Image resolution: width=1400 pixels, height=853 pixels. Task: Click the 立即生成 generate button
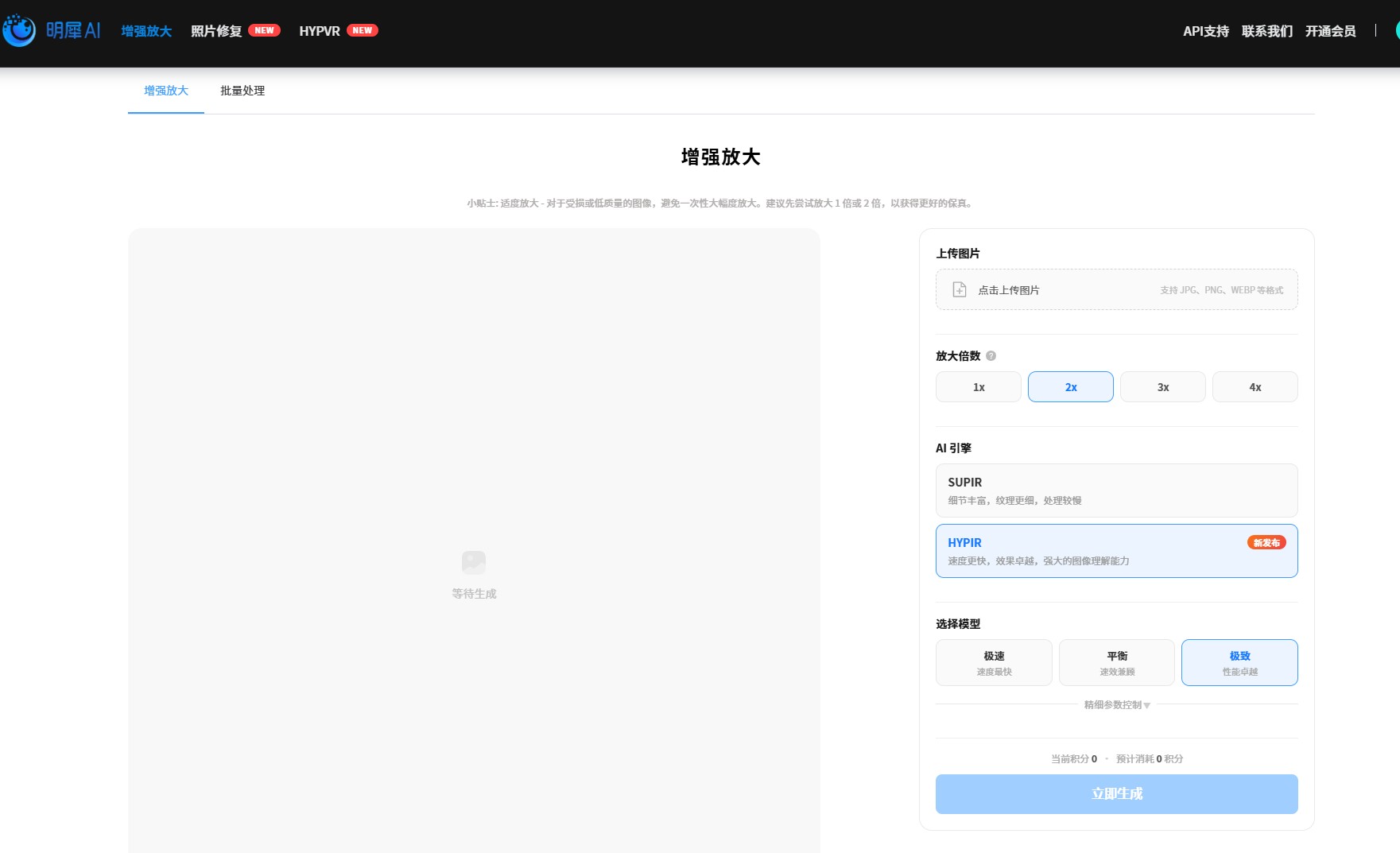click(x=1115, y=793)
